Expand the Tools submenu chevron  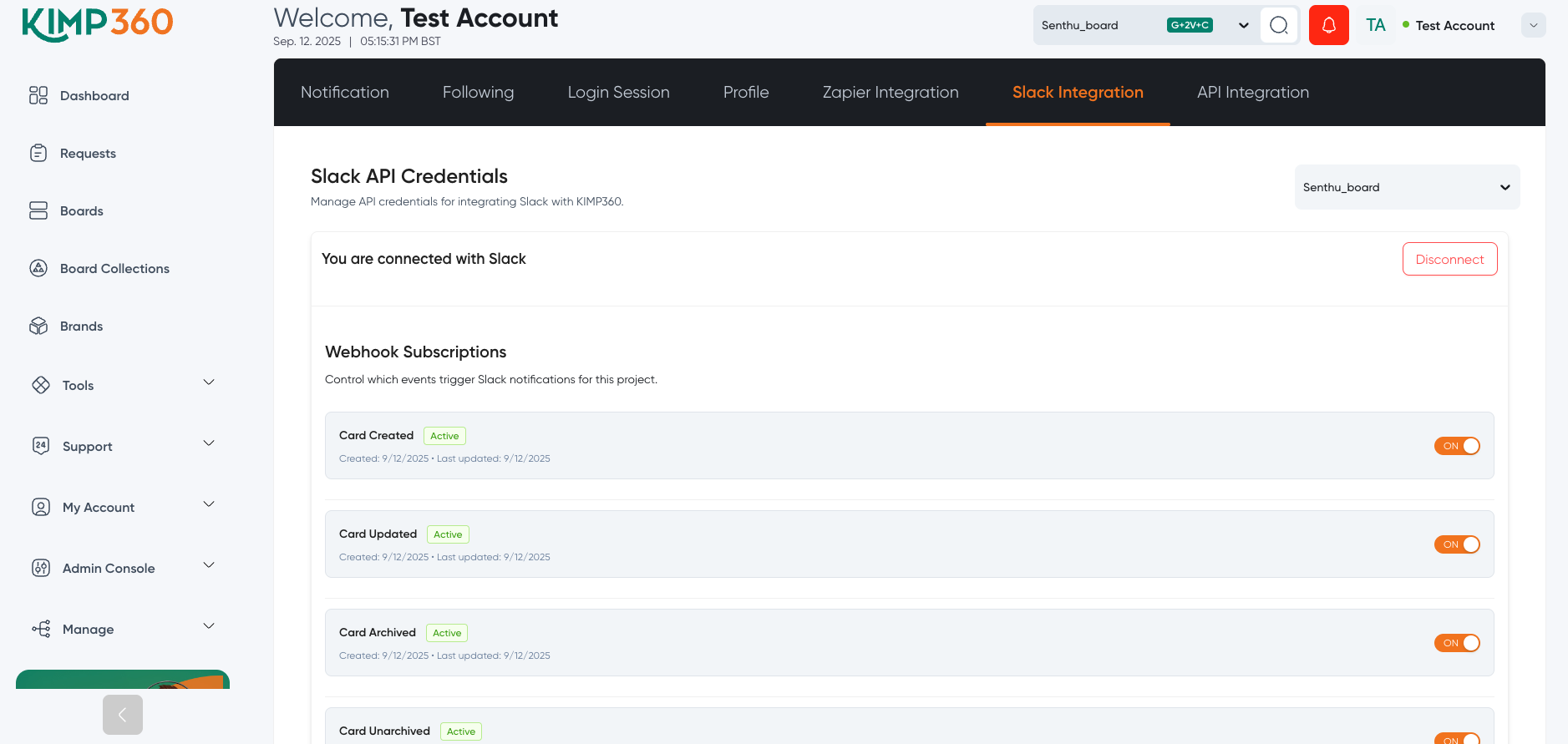pyautogui.click(x=209, y=382)
